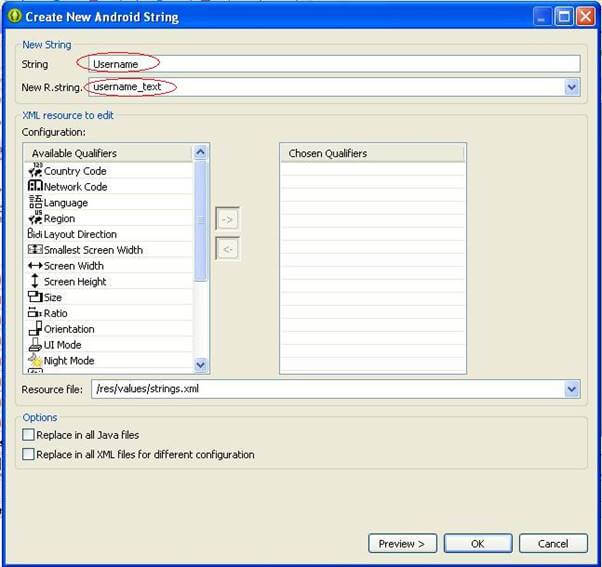This screenshot has height=567, width=602.
Task: Click the Night Mode qualifier icon
Action: pyautogui.click(x=35, y=360)
